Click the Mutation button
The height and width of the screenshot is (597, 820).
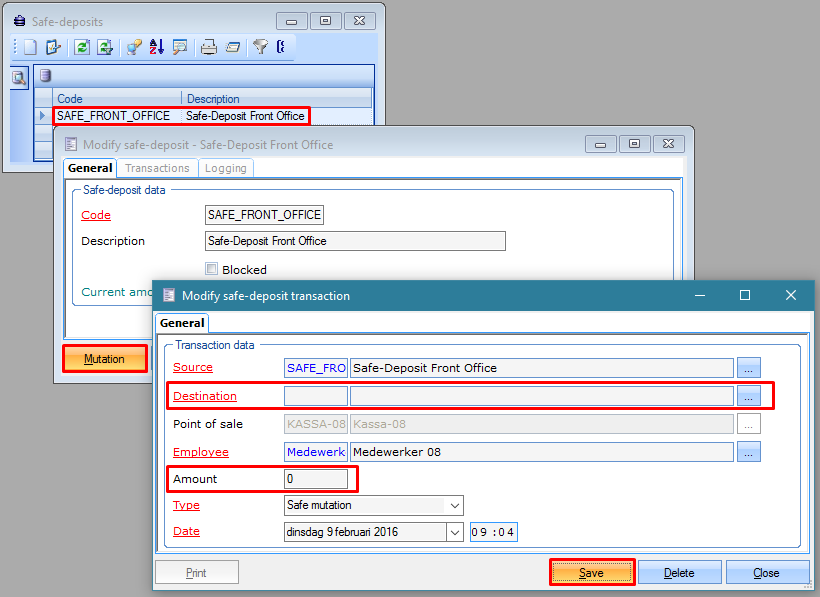coord(104,359)
